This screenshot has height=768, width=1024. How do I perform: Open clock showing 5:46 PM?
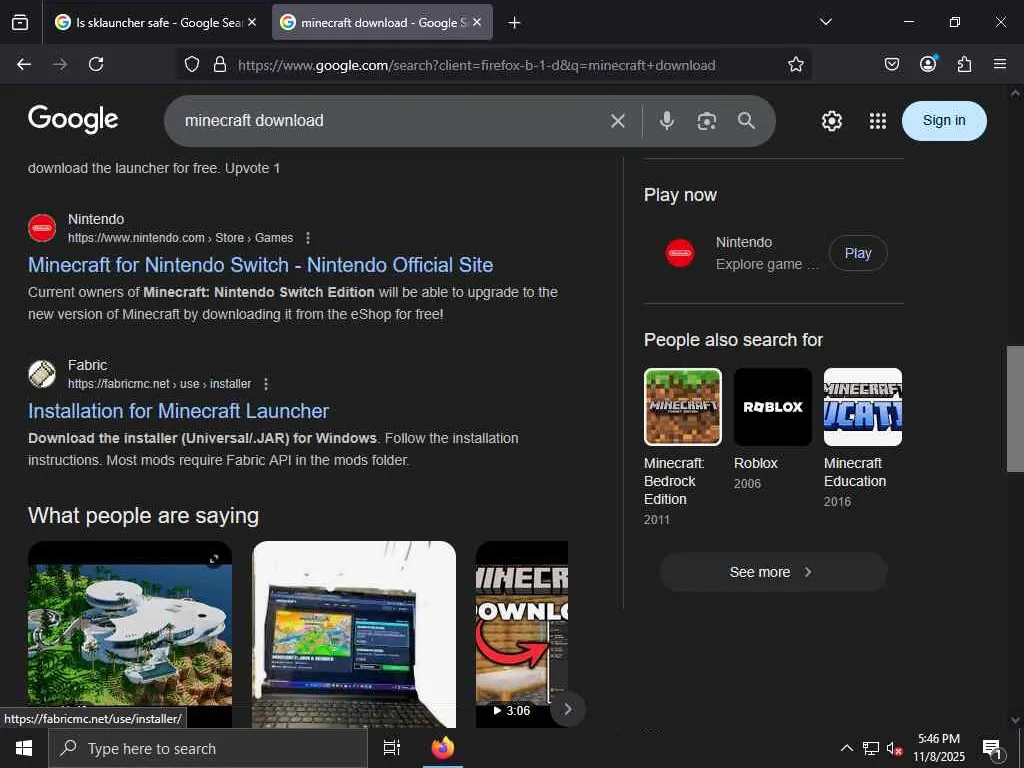pos(938,748)
